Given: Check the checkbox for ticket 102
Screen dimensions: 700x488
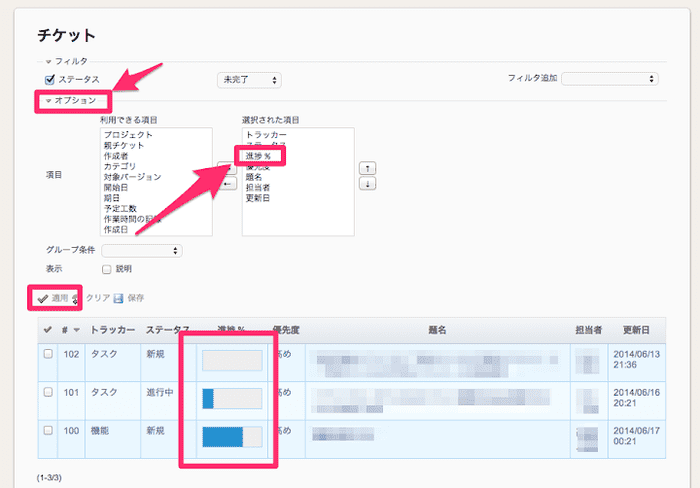Looking at the screenshot, I should click(48, 354).
